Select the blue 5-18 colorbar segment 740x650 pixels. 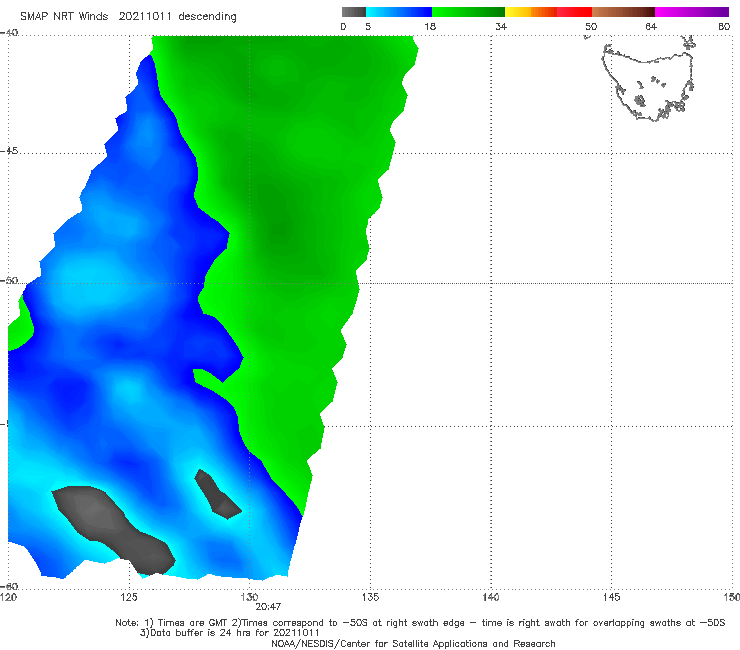[x=399, y=12]
